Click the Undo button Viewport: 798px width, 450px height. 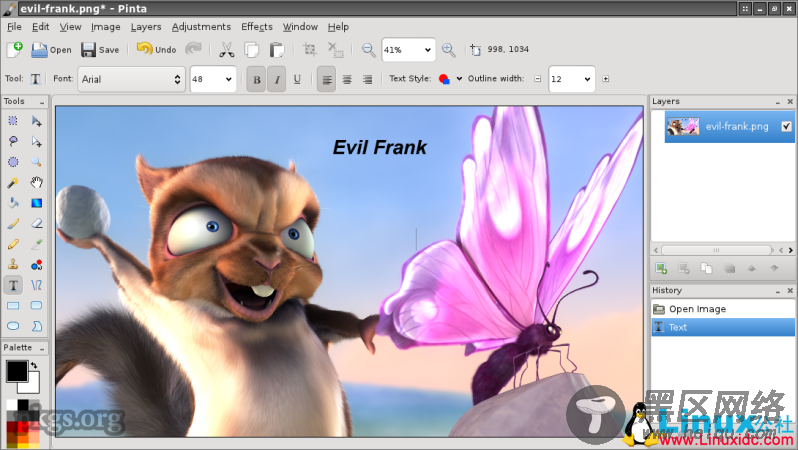(156, 49)
